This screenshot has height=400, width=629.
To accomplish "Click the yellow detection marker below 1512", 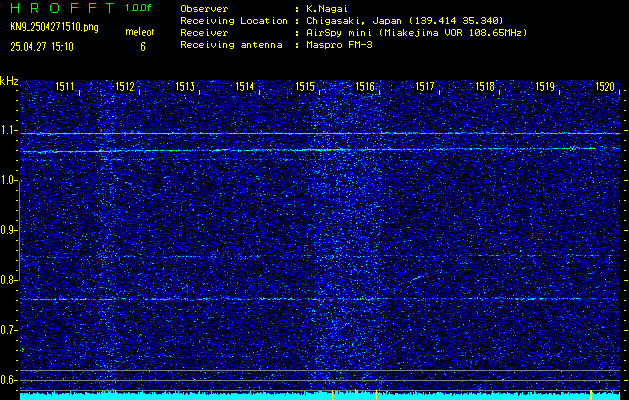I will (115, 395).
